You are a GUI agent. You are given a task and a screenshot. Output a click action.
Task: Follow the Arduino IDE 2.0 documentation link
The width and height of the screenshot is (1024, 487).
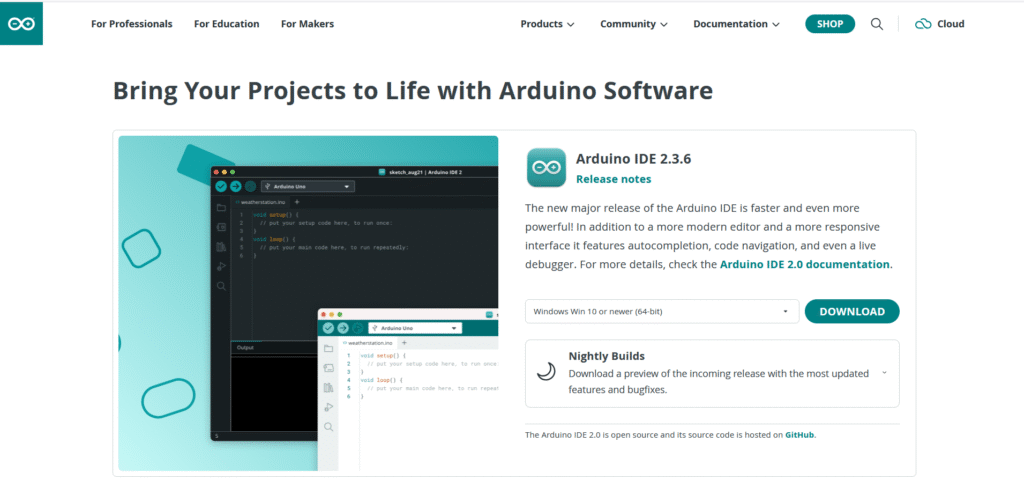click(x=805, y=264)
